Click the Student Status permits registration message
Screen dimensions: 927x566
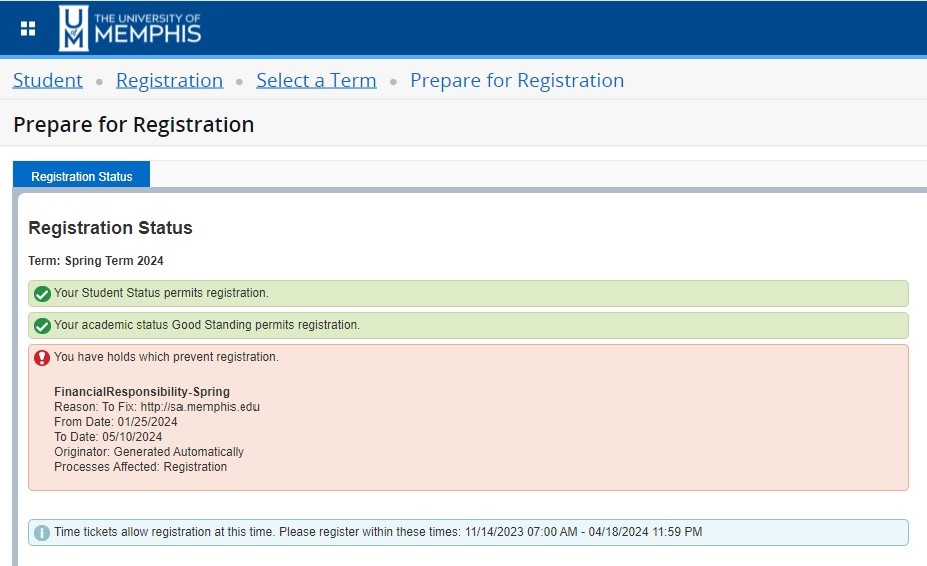(x=161, y=293)
